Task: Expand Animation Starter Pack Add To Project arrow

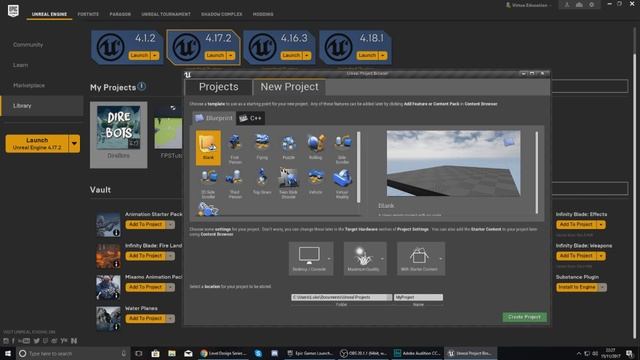Action: [171, 224]
